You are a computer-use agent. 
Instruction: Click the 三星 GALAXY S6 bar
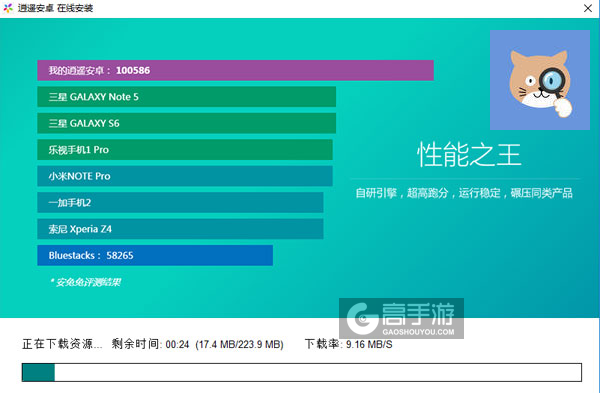(x=186, y=123)
